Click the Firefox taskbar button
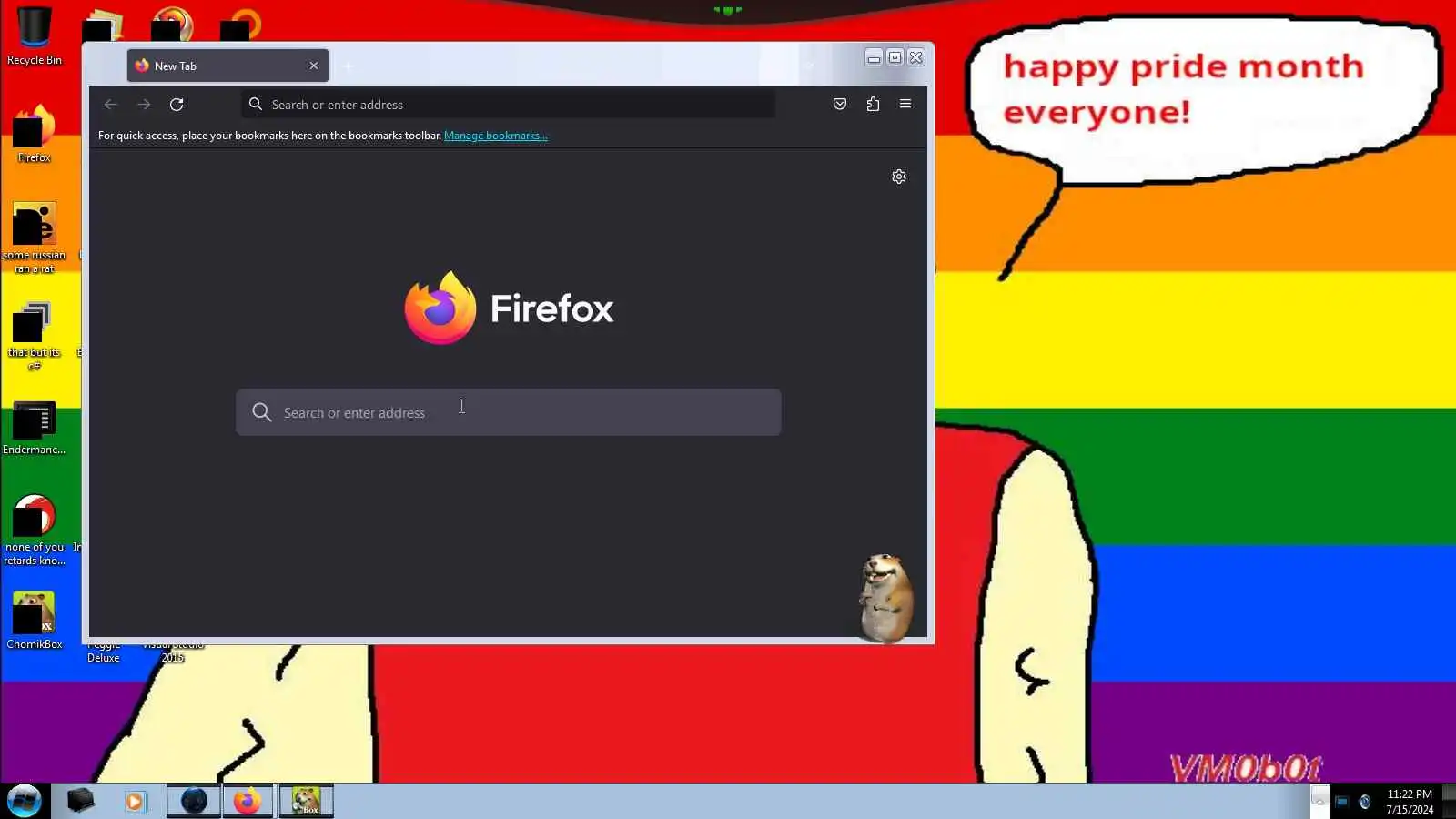This screenshot has height=819, width=1456. 248,801
